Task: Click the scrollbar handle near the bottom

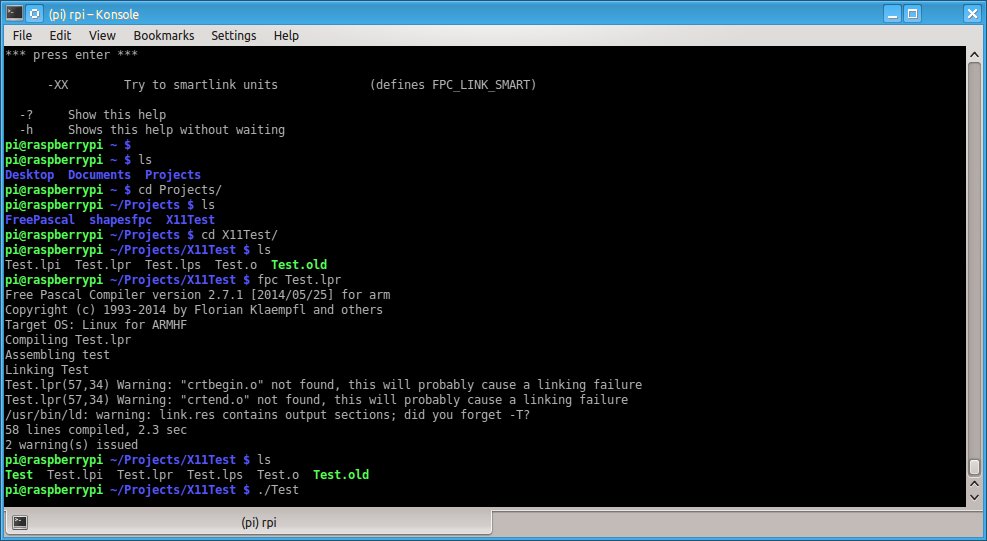Action: tap(974, 467)
